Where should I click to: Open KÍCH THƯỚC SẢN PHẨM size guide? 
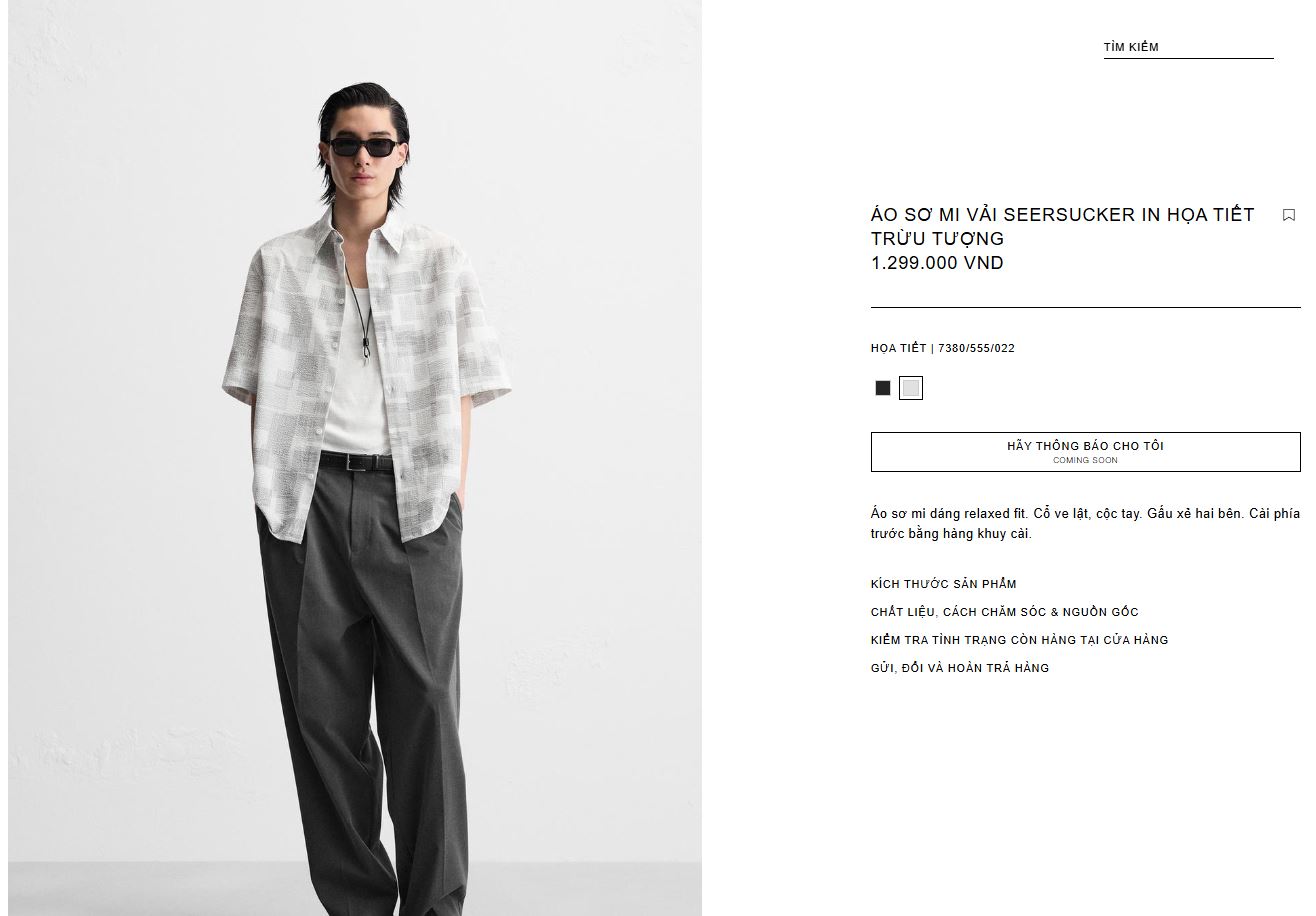point(944,584)
